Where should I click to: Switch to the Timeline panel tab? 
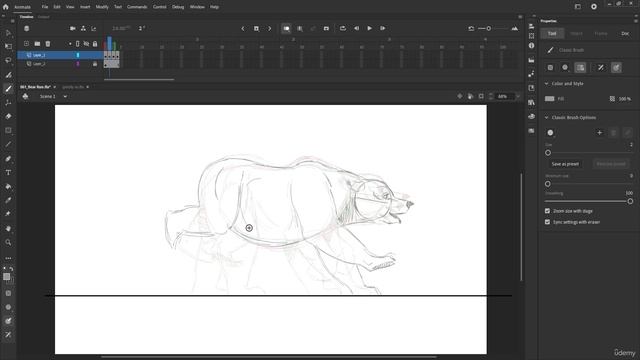[x=26, y=17]
